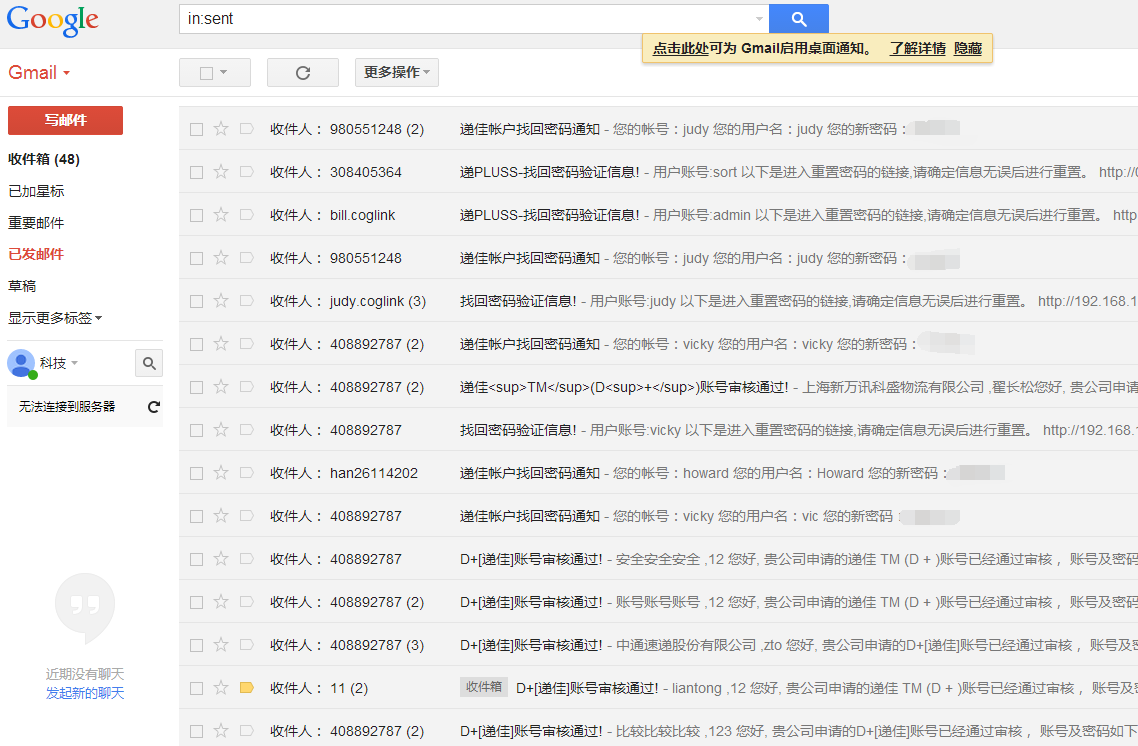Open chat contact search

[x=149, y=363]
